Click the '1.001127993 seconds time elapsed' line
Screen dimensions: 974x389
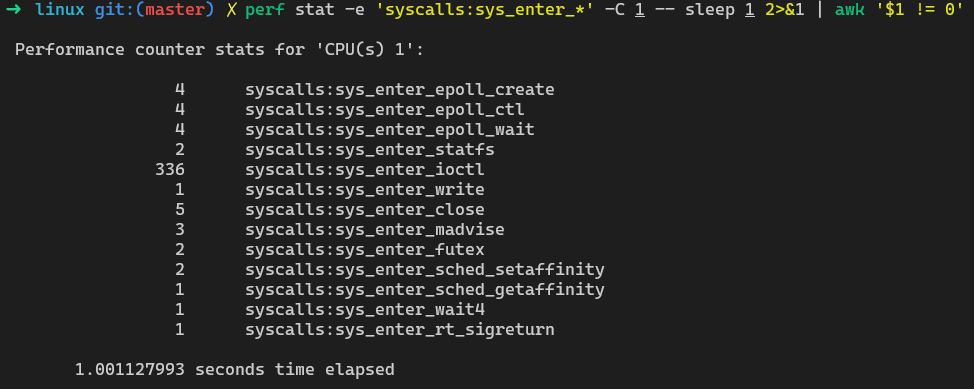pos(235,370)
